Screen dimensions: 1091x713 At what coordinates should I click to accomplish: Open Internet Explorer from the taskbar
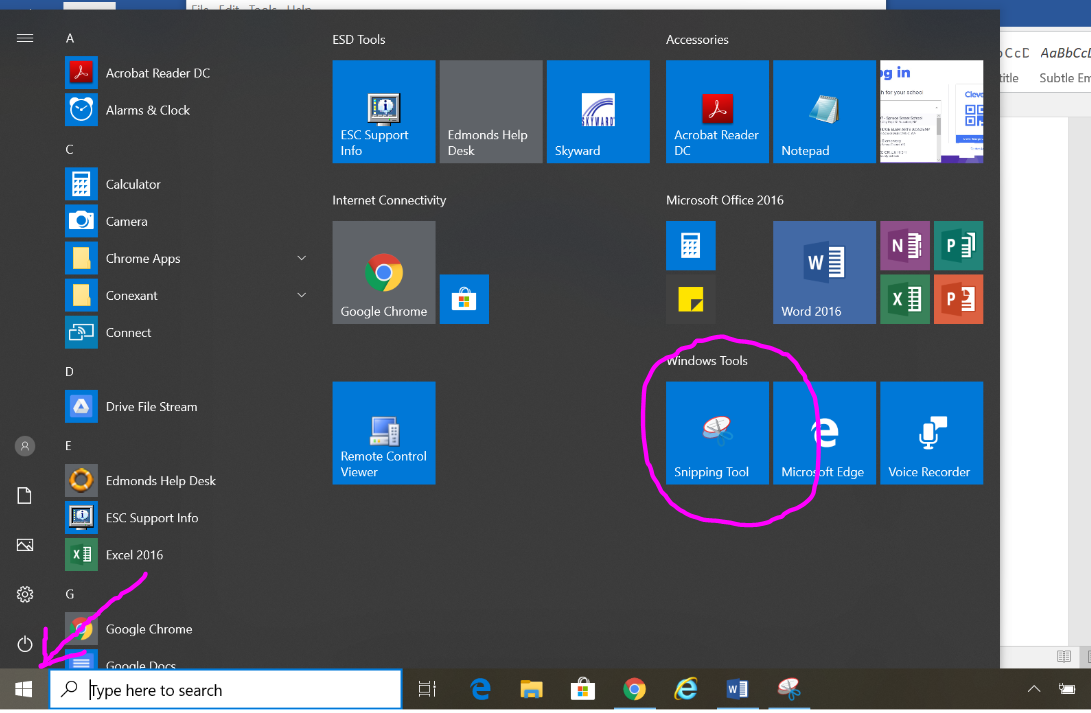click(686, 689)
